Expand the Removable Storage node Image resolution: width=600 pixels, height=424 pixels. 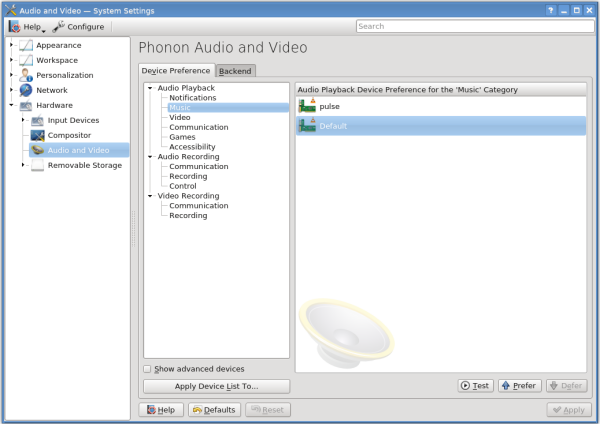pyautogui.click(x=23, y=165)
